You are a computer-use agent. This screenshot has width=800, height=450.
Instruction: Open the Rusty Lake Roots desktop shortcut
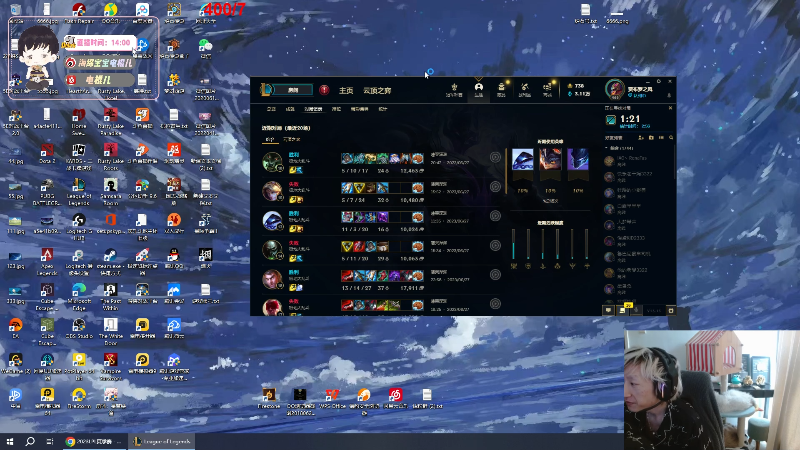[110, 157]
